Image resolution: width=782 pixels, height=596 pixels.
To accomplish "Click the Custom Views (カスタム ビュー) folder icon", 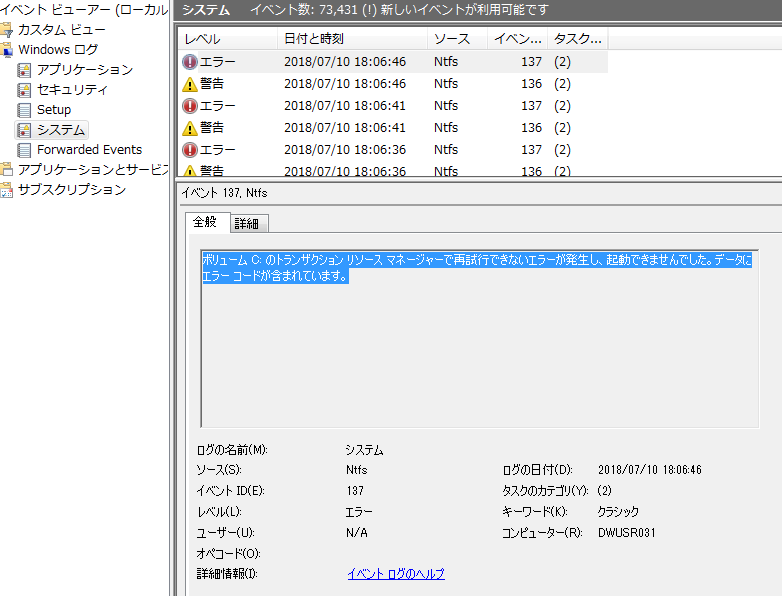I will coord(6,30).
